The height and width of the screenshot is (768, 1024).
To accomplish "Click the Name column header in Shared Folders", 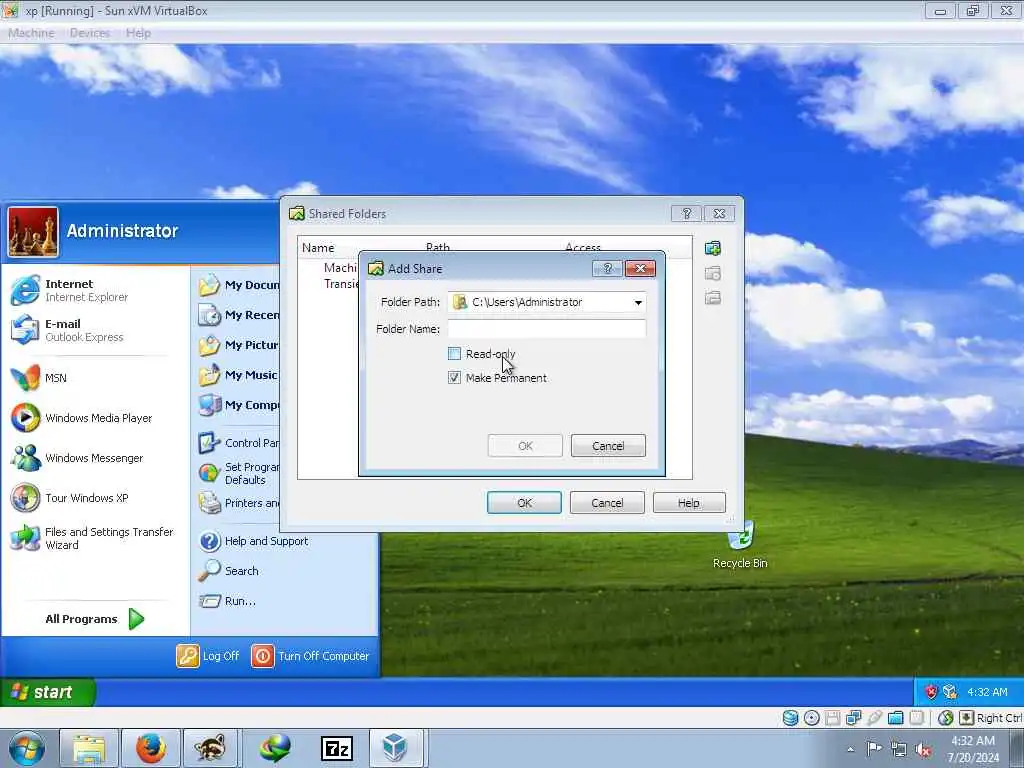I will tap(318, 248).
